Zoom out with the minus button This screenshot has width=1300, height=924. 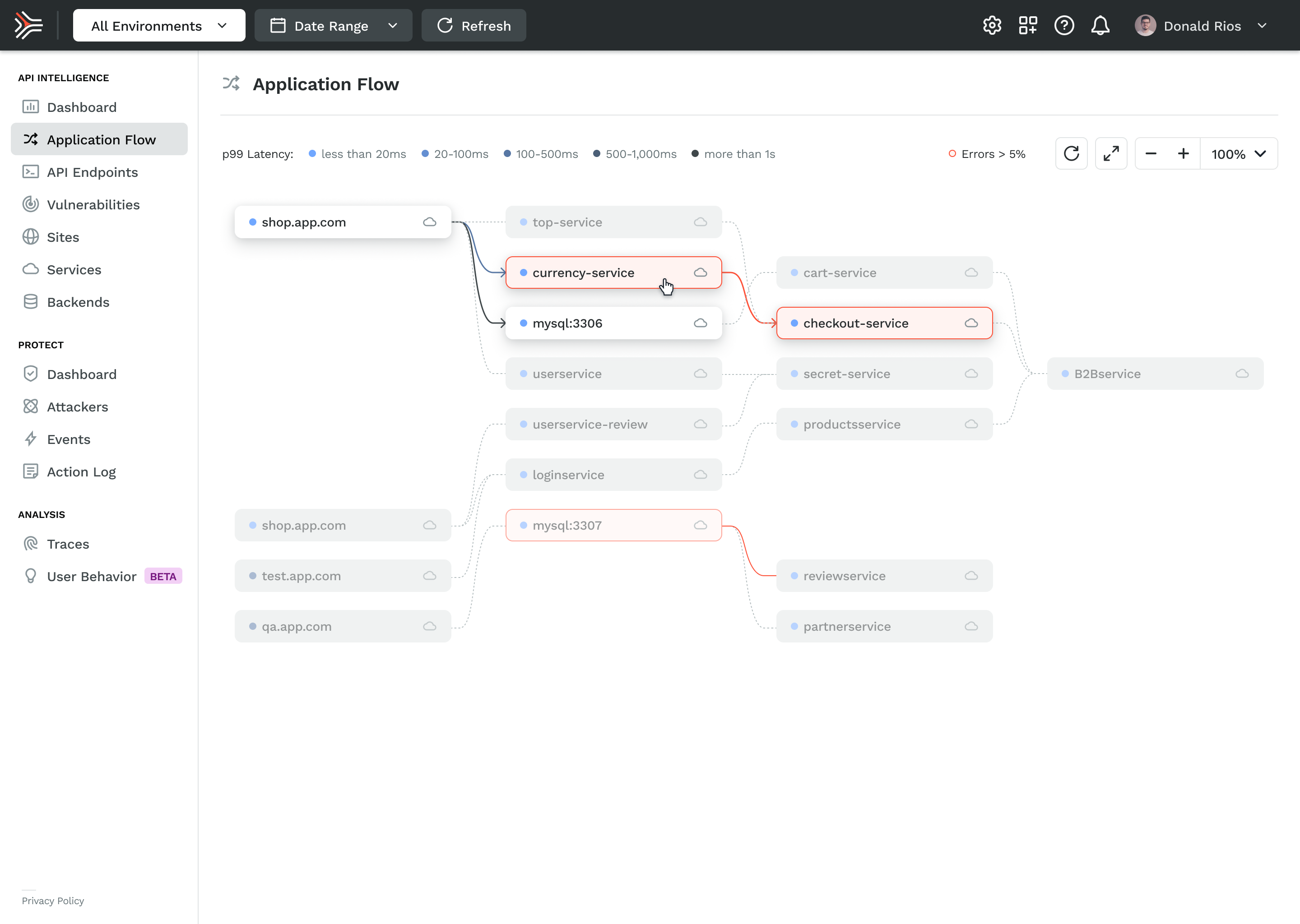[1151, 153]
